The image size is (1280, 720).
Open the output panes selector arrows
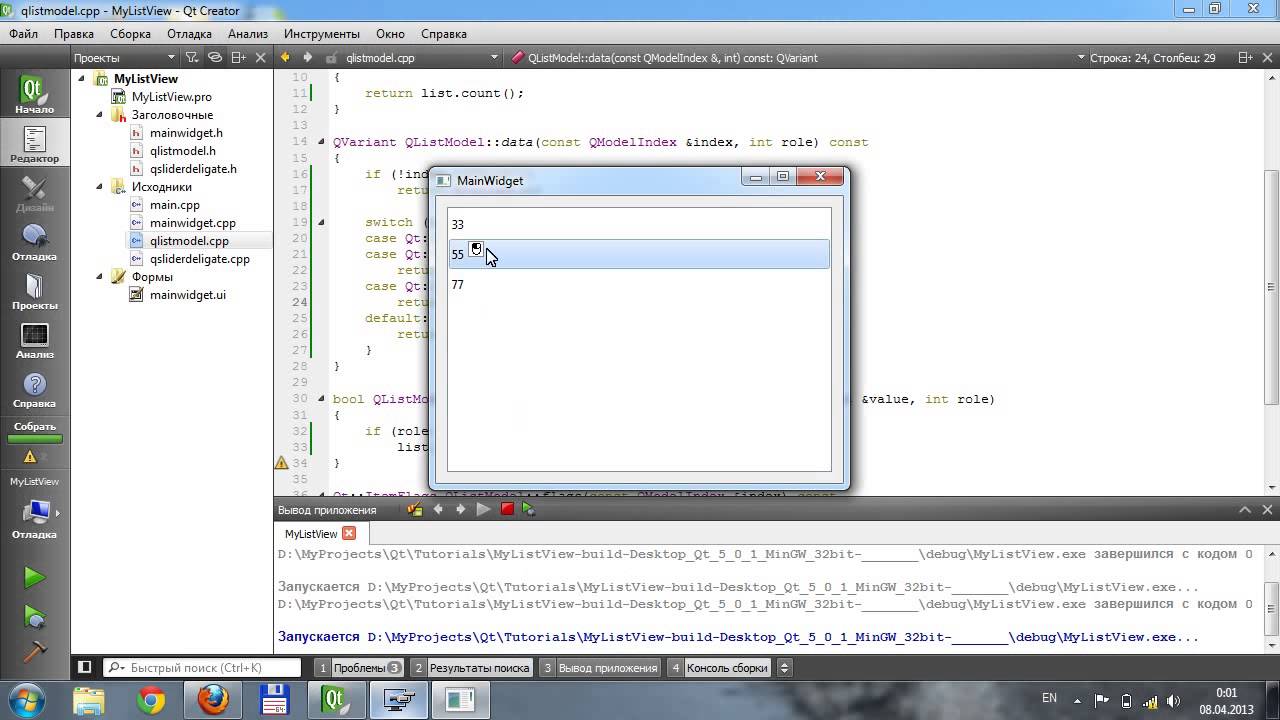click(x=784, y=667)
